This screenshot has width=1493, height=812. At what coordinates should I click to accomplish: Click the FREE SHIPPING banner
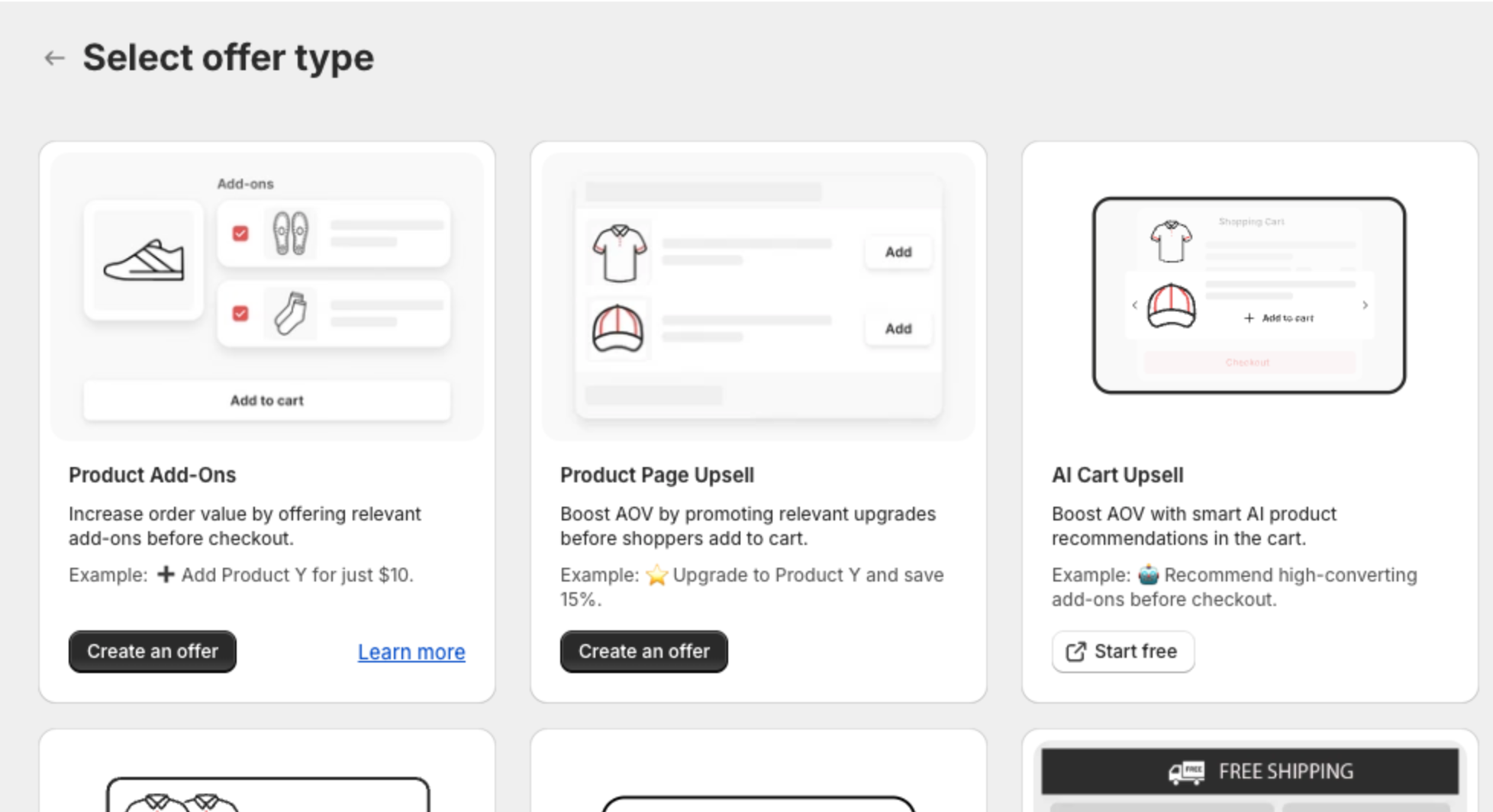pyautogui.click(x=1250, y=772)
